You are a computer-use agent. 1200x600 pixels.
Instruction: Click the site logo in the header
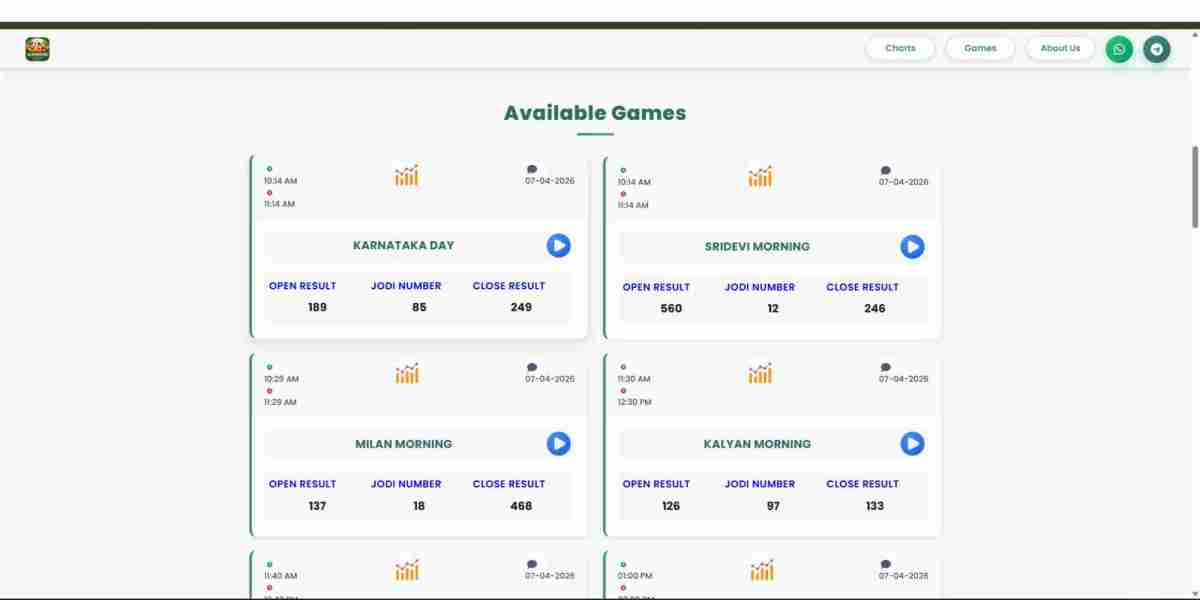(37, 49)
